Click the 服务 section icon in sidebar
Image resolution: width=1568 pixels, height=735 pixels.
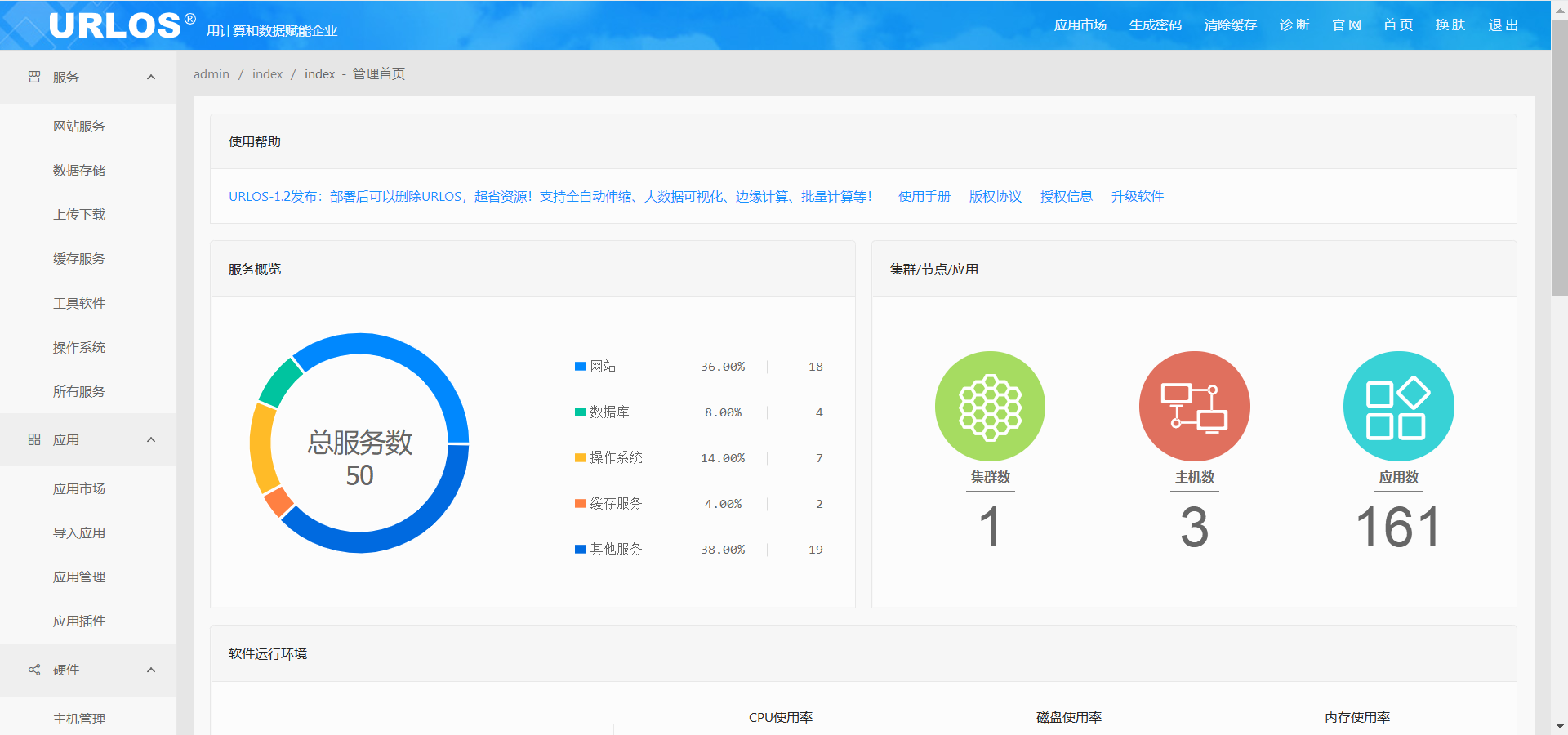pos(34,77)
